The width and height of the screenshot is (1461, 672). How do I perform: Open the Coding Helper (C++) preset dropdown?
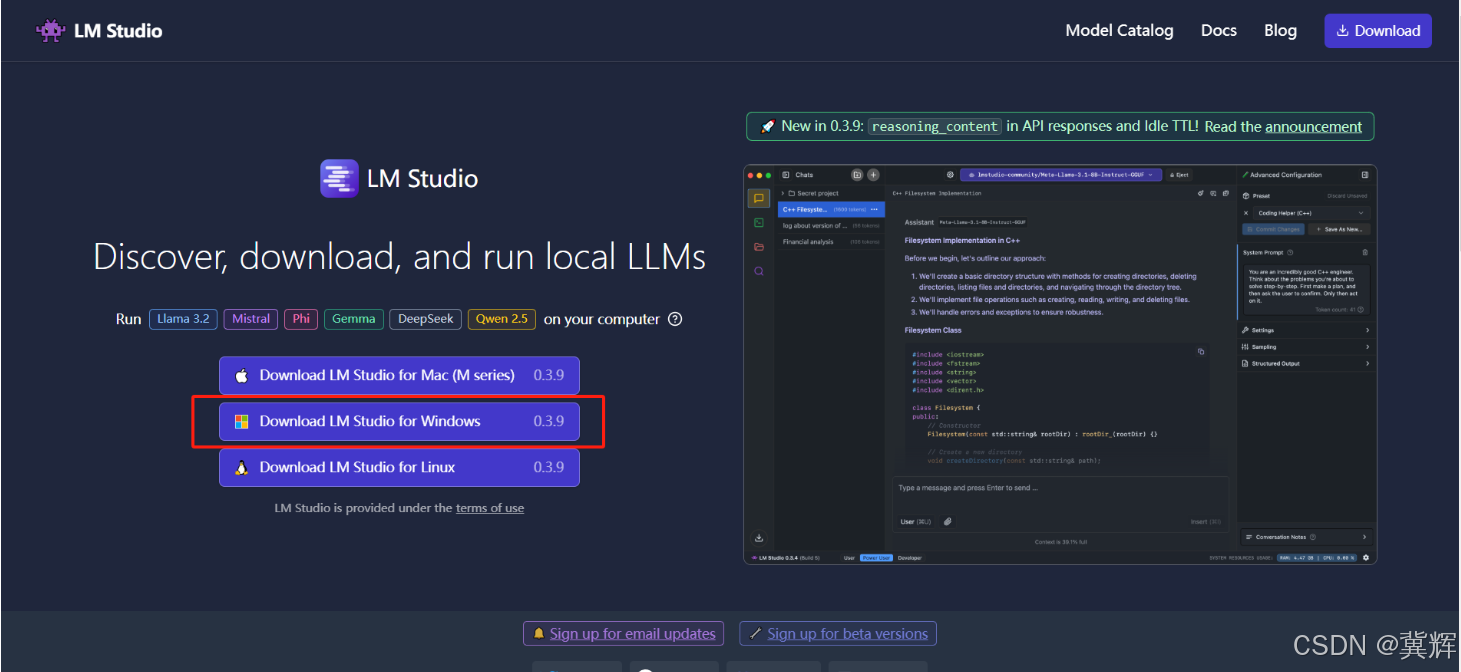(x=1311, y=213)
